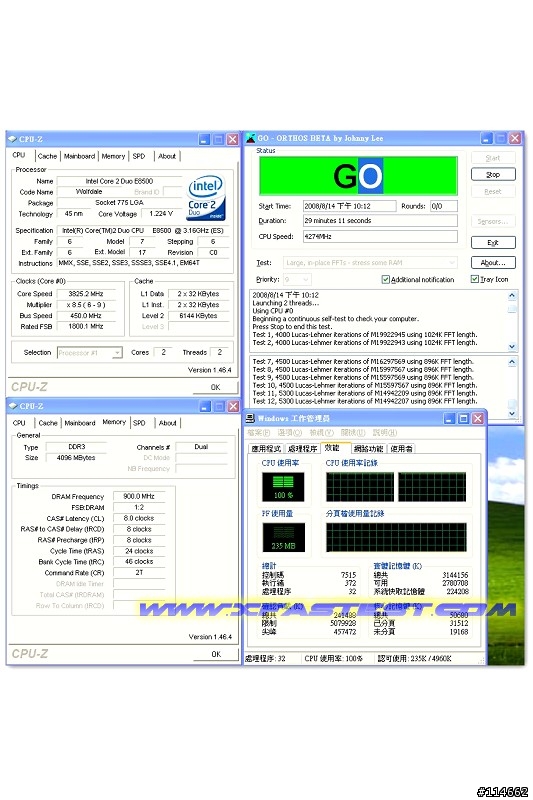
Task: Open About tab in lower CPU-Z window
Action: tap(167, 423)
